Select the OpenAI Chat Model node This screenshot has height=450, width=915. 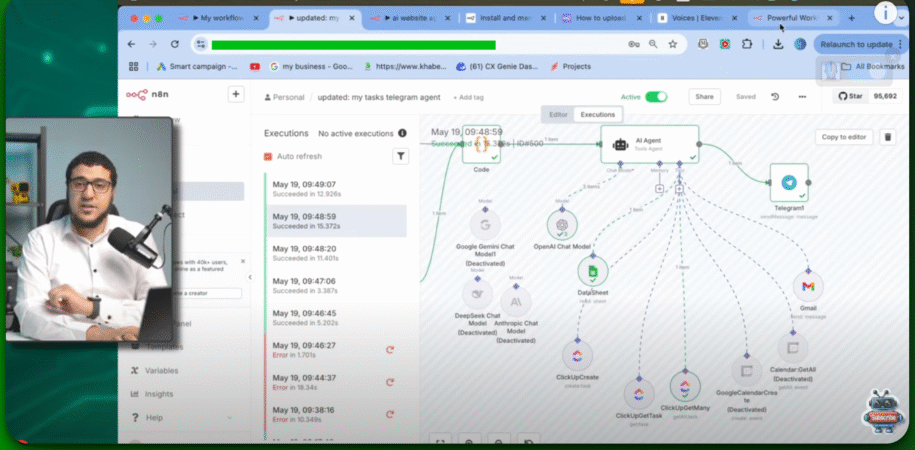pos(562,225)
